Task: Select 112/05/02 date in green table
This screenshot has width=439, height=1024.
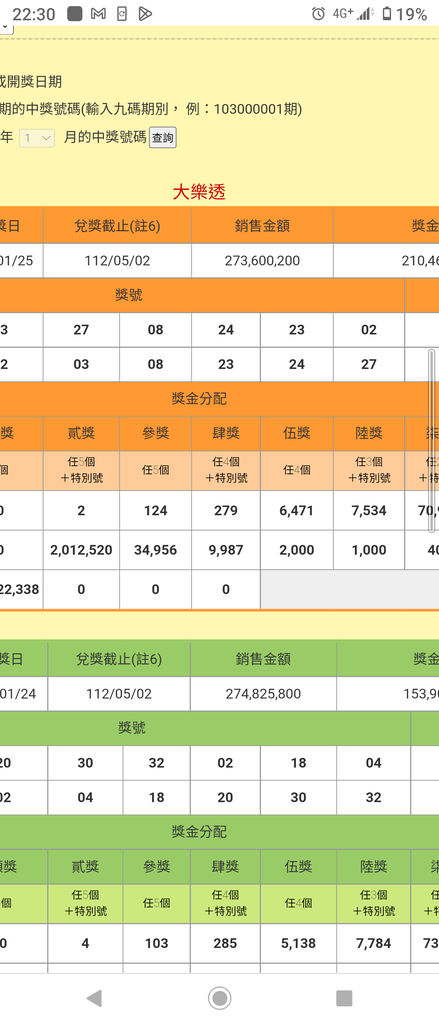Action: point(119,694)
